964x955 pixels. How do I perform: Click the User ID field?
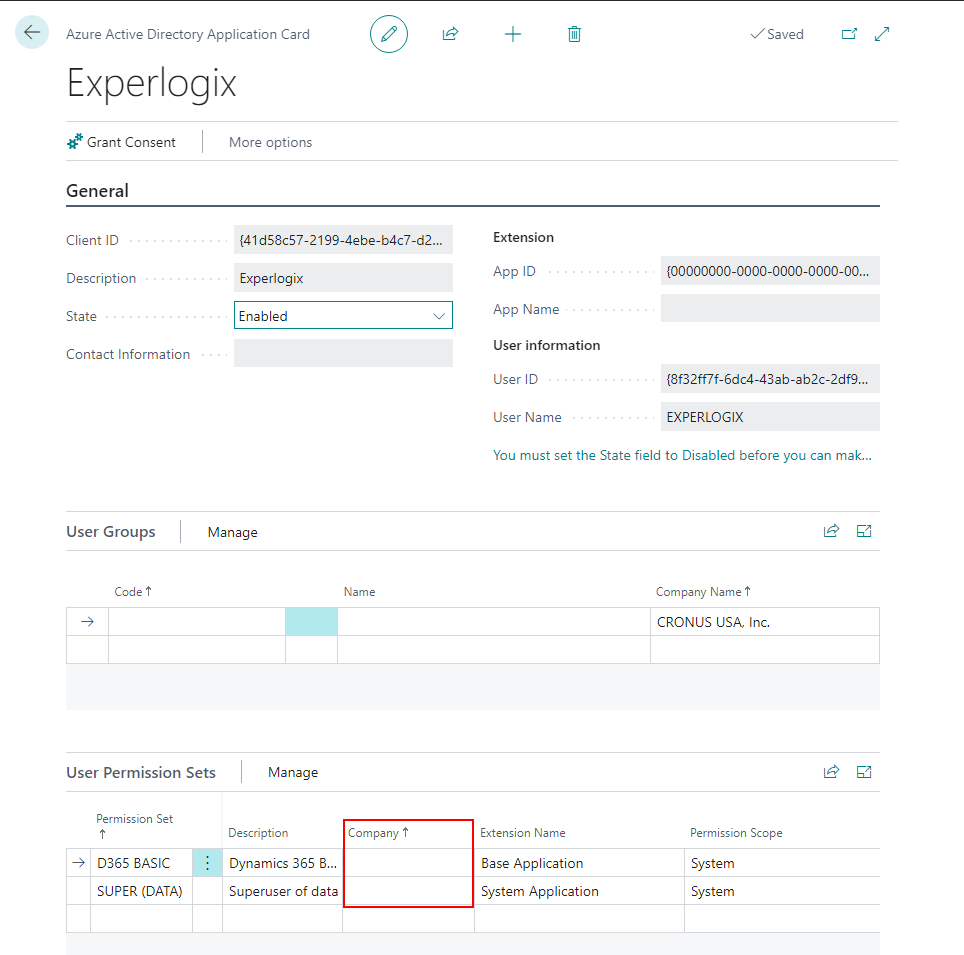click(x=770, y=379)
